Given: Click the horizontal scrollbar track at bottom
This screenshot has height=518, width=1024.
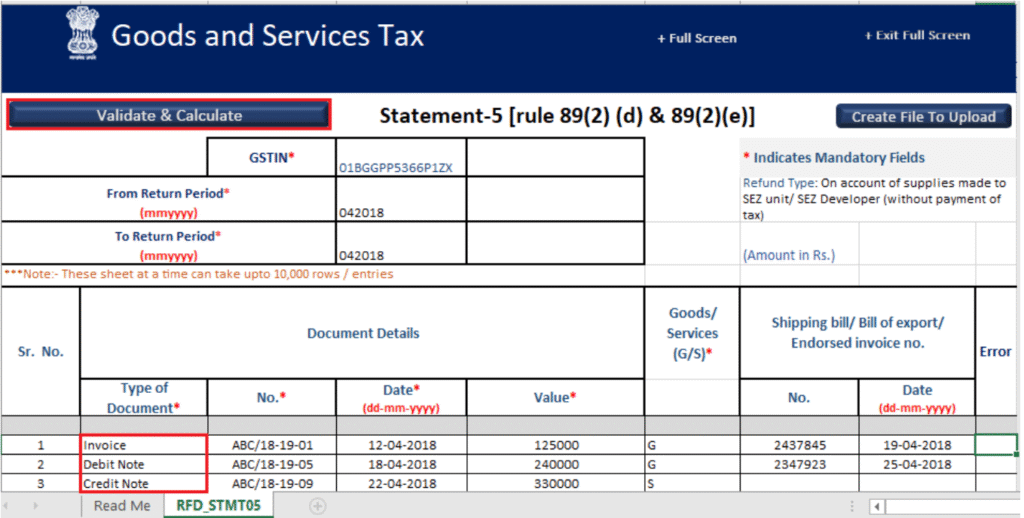Looking at the screenshot, I should pyautogui.click(x=950, y=506).
